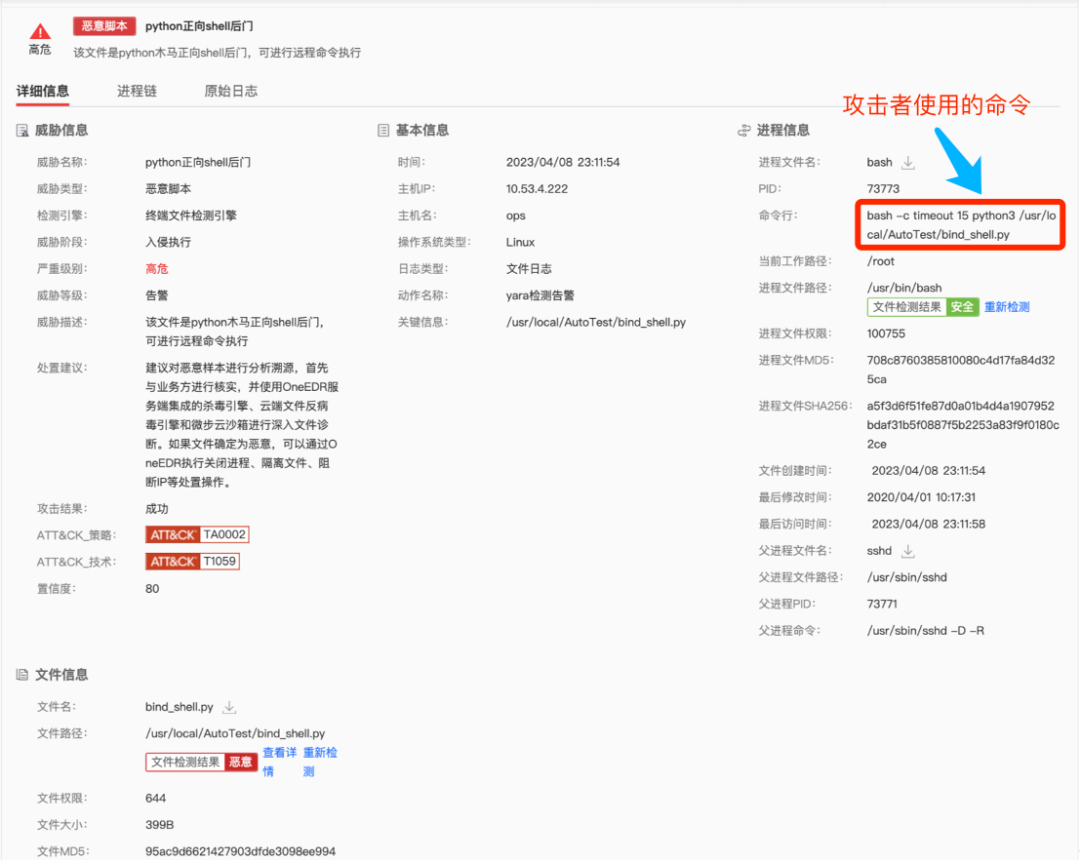Open the 原始日志 tab
The height and width of the screenshot is (863, 1080).
tap(231, 91)
